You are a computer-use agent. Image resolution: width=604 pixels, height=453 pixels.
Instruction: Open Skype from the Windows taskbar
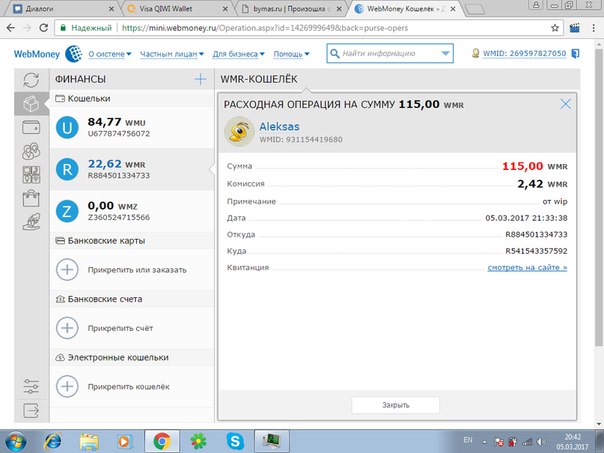[235, 438]
